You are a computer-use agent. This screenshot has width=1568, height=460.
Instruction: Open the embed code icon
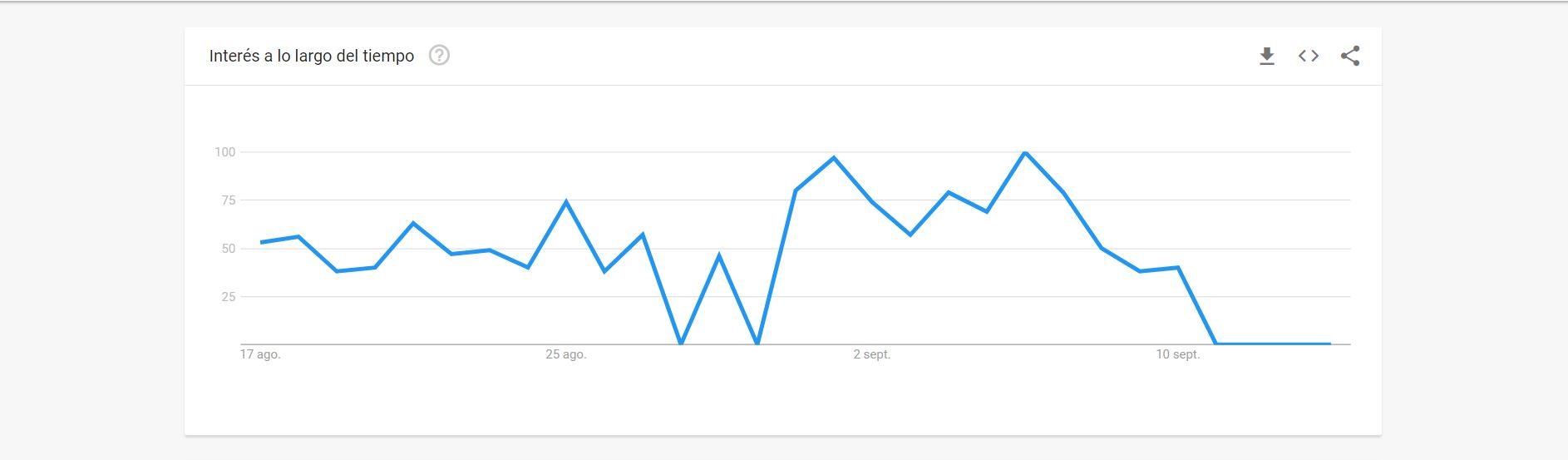(x=1309, y=56)
